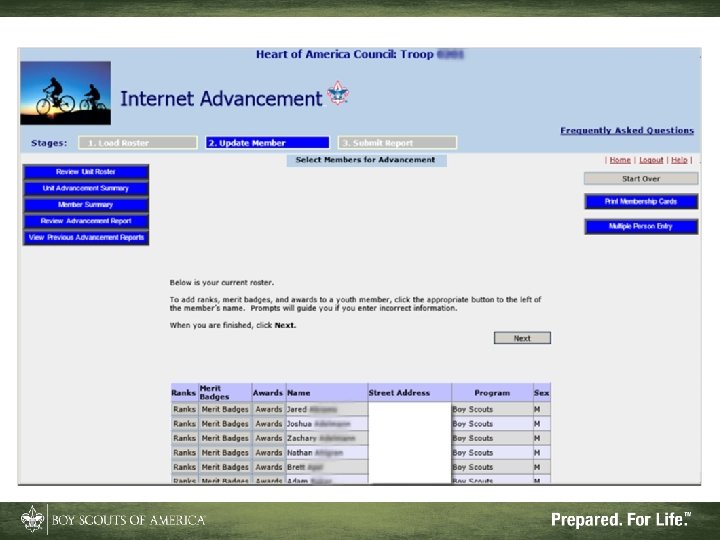
Task: Click Jared's name cell
Action: (327, 409)
